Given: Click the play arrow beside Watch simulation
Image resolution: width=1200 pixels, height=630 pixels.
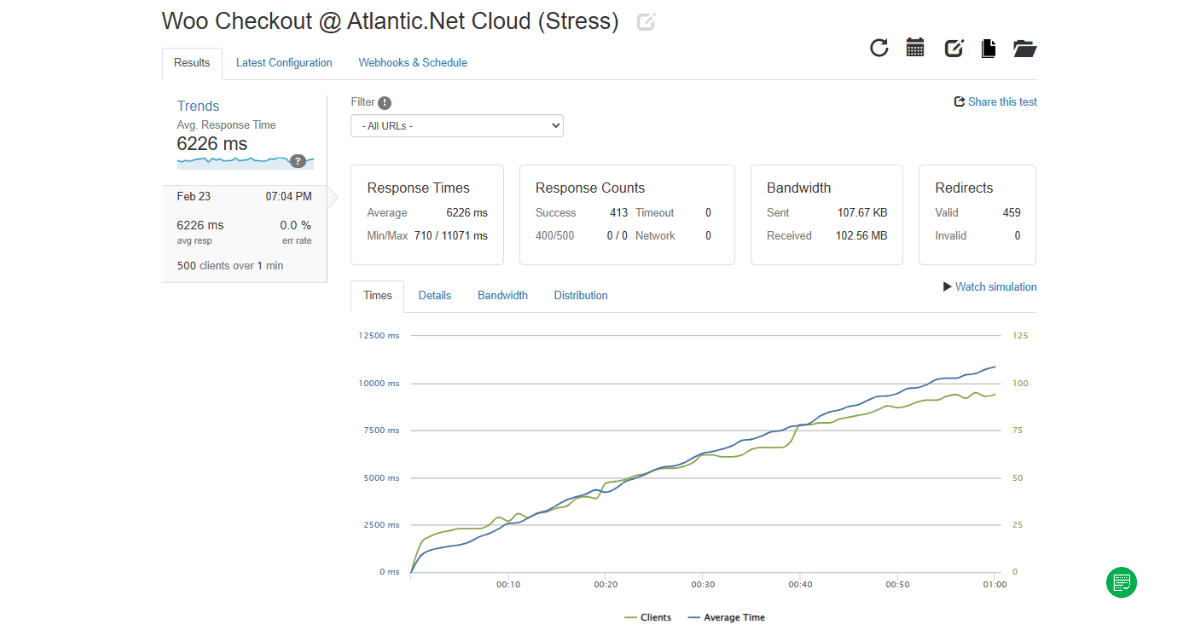Looking at the screenshot, I should (947, 287).
